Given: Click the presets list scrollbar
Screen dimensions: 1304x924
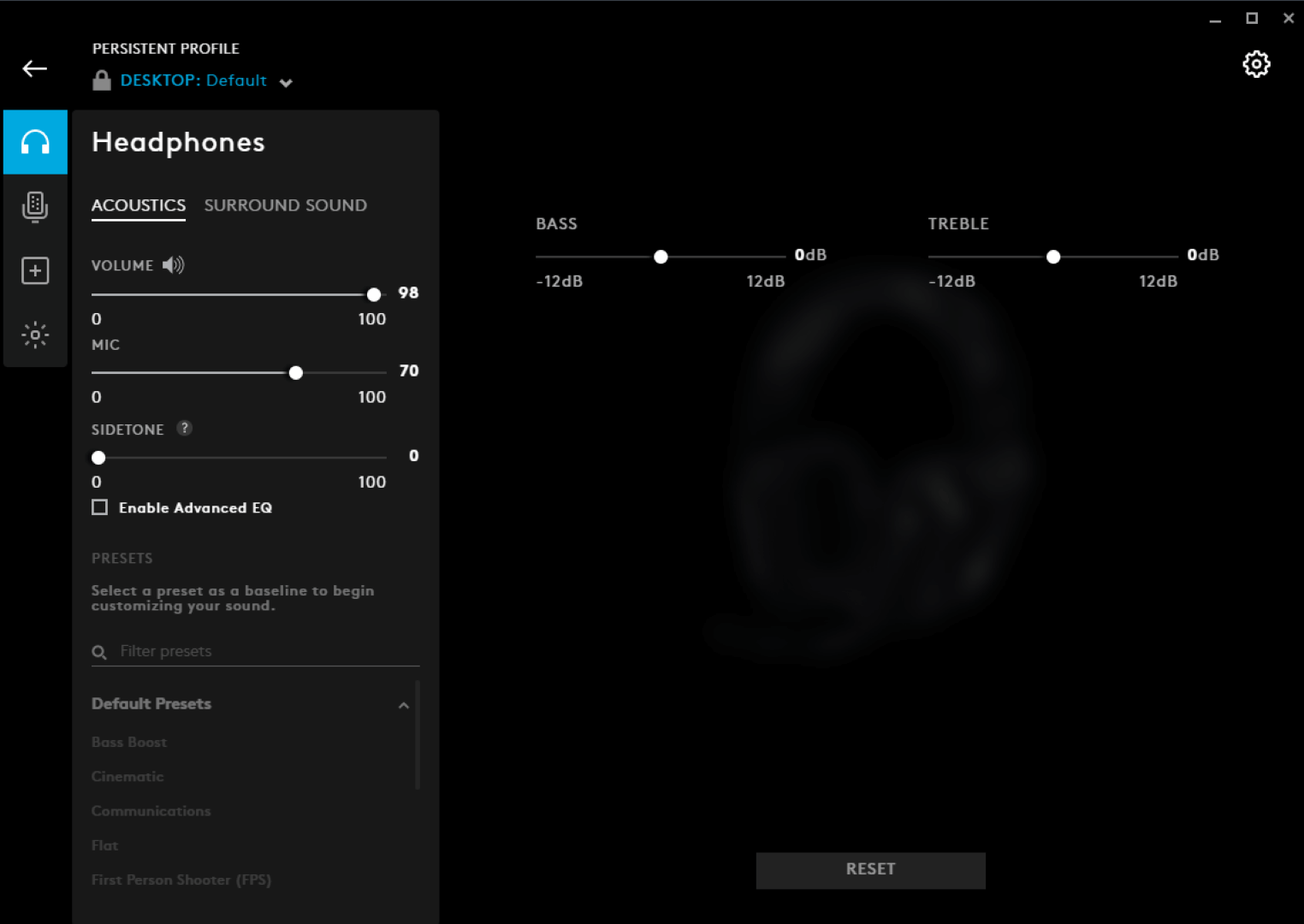Looking at the screenshot, I should [x=418, y=735].
